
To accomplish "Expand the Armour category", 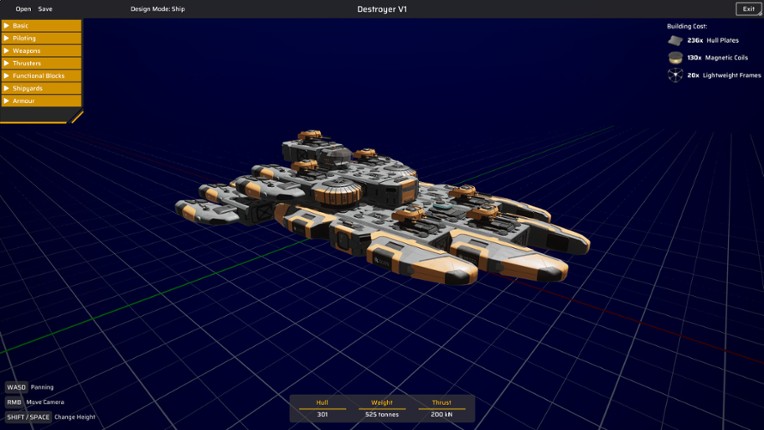I will pos(41,101).
